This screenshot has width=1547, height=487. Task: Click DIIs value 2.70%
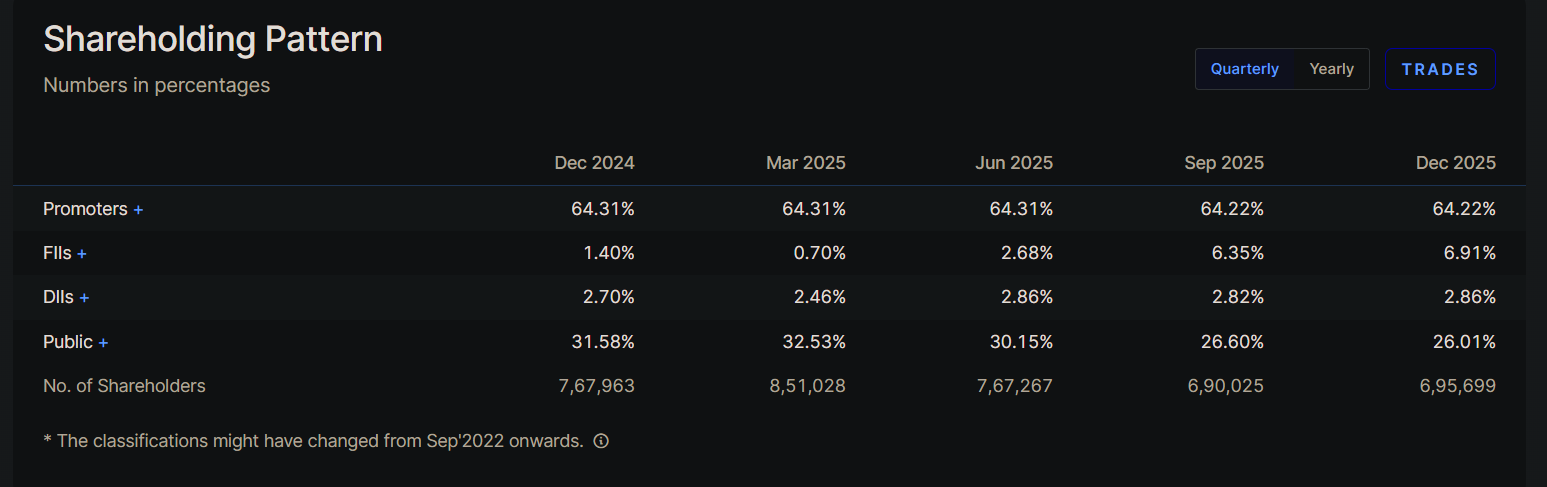pyautogui.click(x=608, y=298)
